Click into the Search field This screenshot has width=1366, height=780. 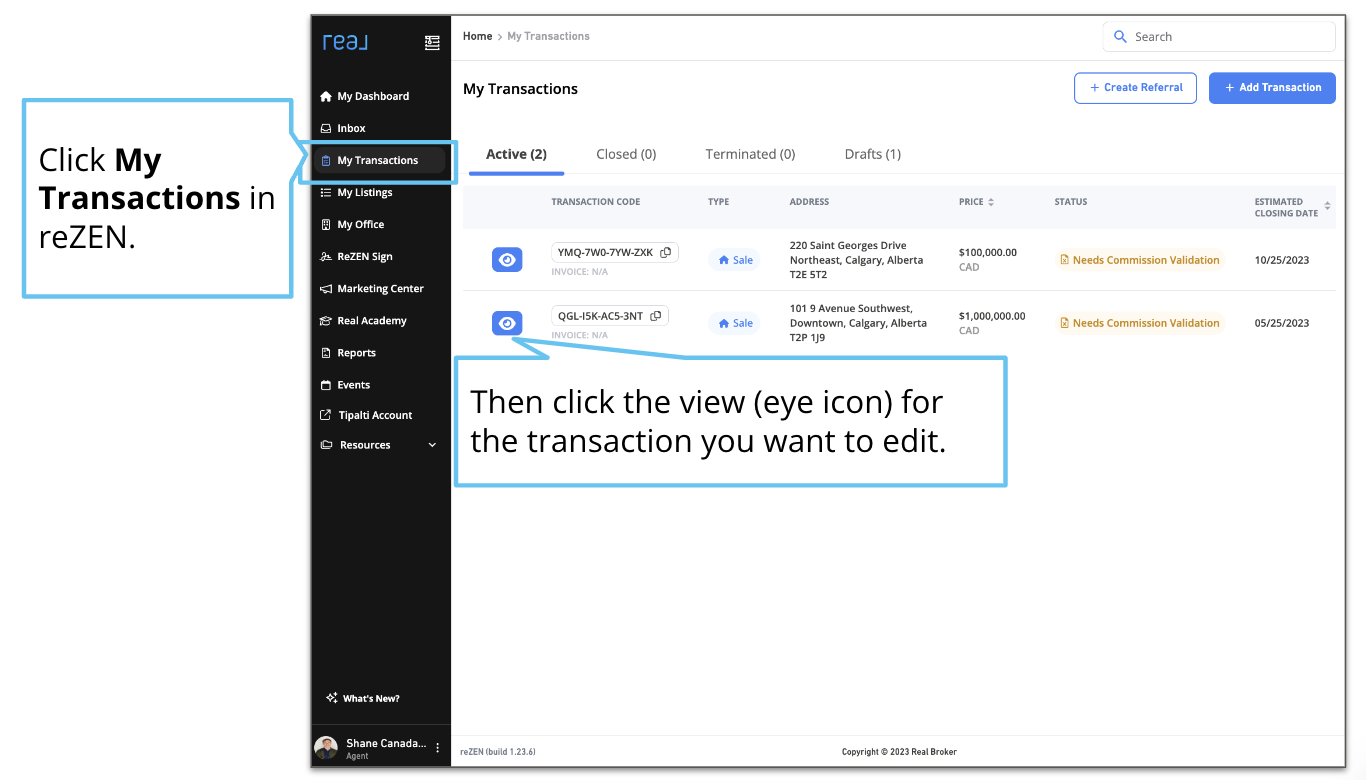tap(1219, 37)
